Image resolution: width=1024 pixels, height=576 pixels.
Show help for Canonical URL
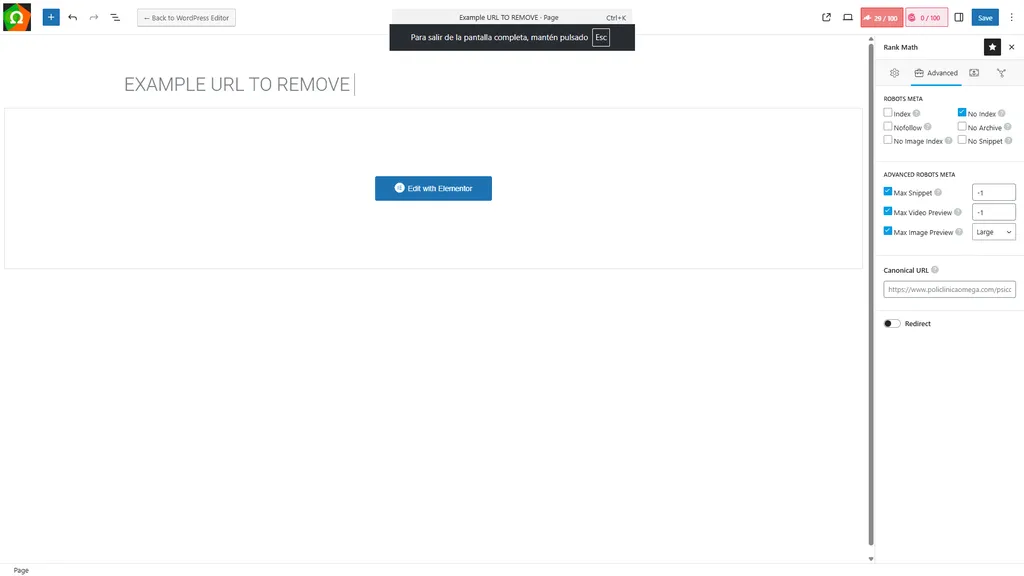tap(935, 270)
